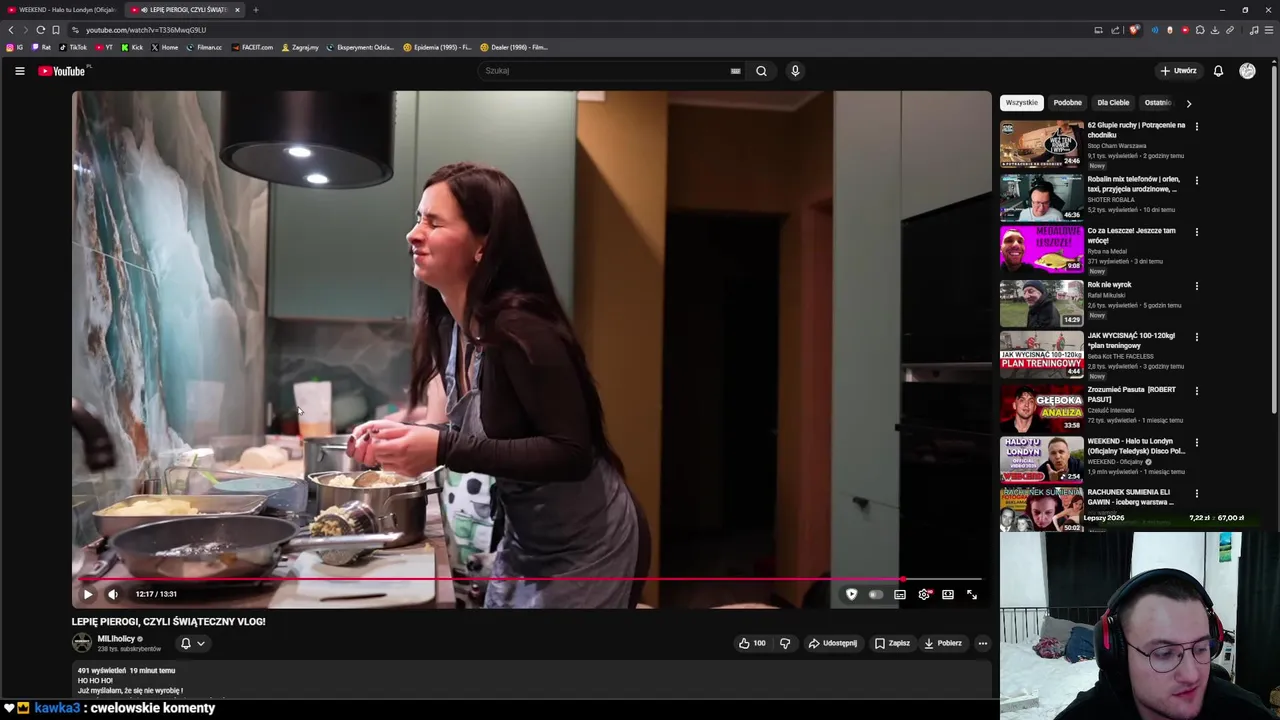Viewport: 1280px width, 720px height.
Task: Bookmark the page with the bookmark icon
Action: point(56,30)
